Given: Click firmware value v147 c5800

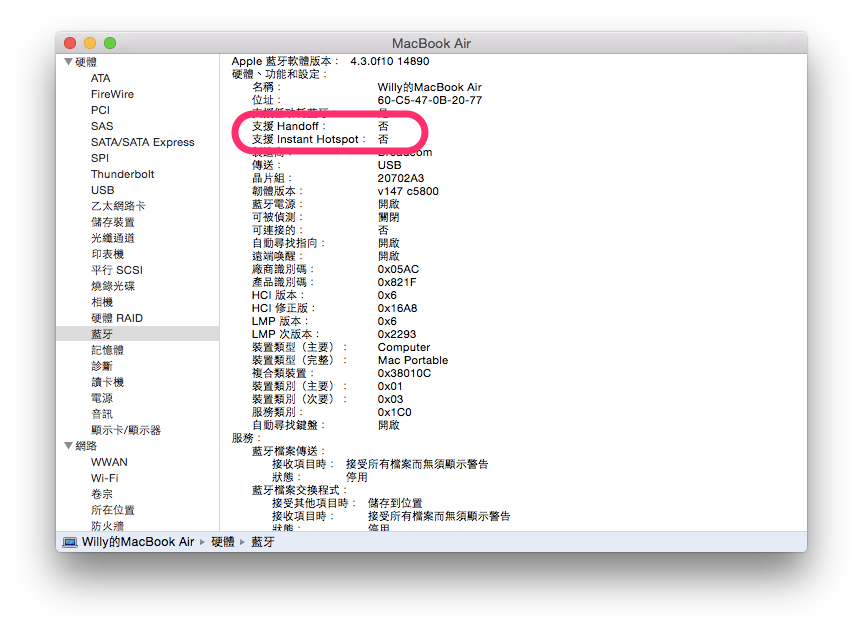Looking at the screenshot, I should (408, 191).
